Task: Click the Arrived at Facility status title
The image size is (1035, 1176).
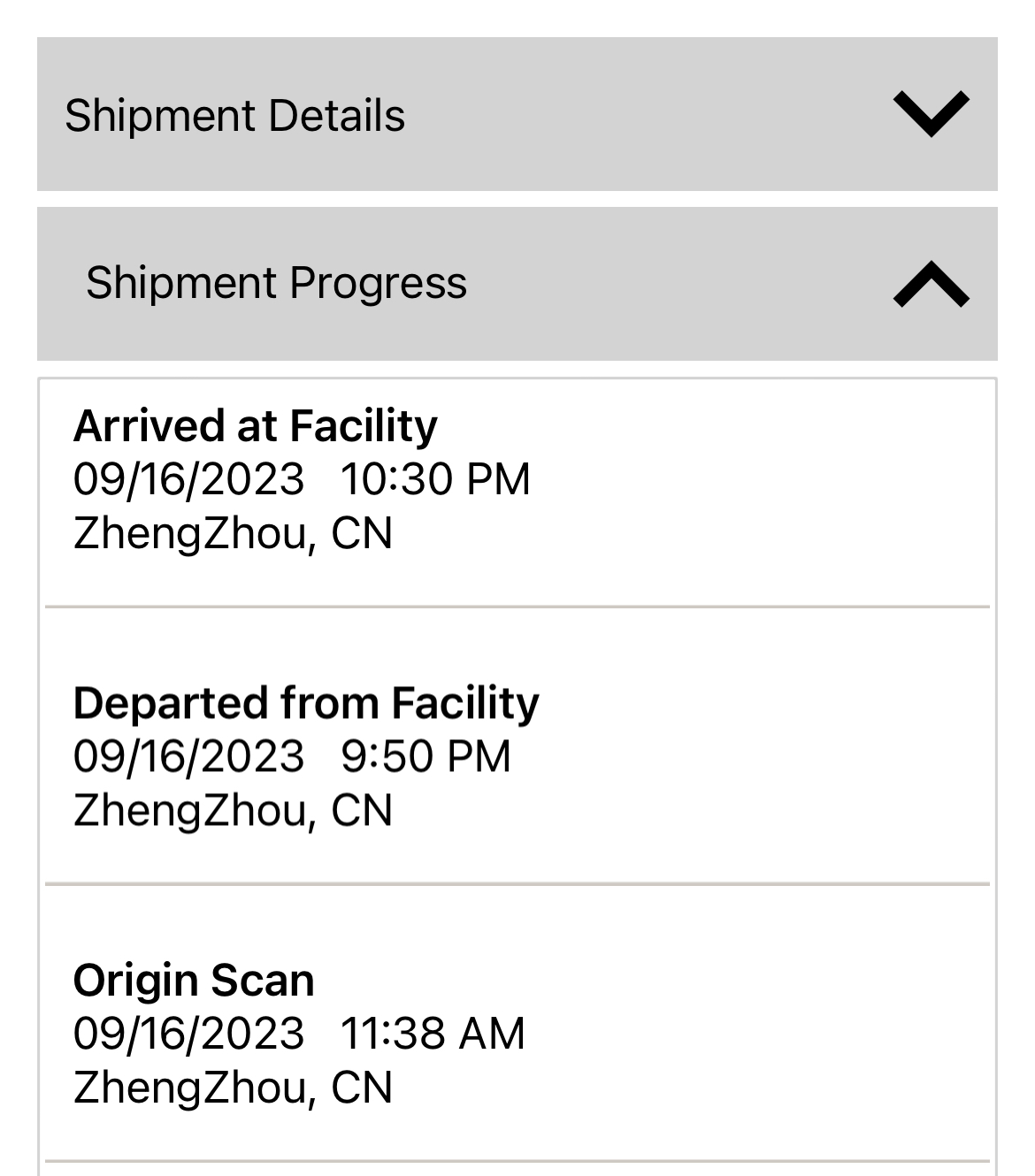Action: pos(255,426)
